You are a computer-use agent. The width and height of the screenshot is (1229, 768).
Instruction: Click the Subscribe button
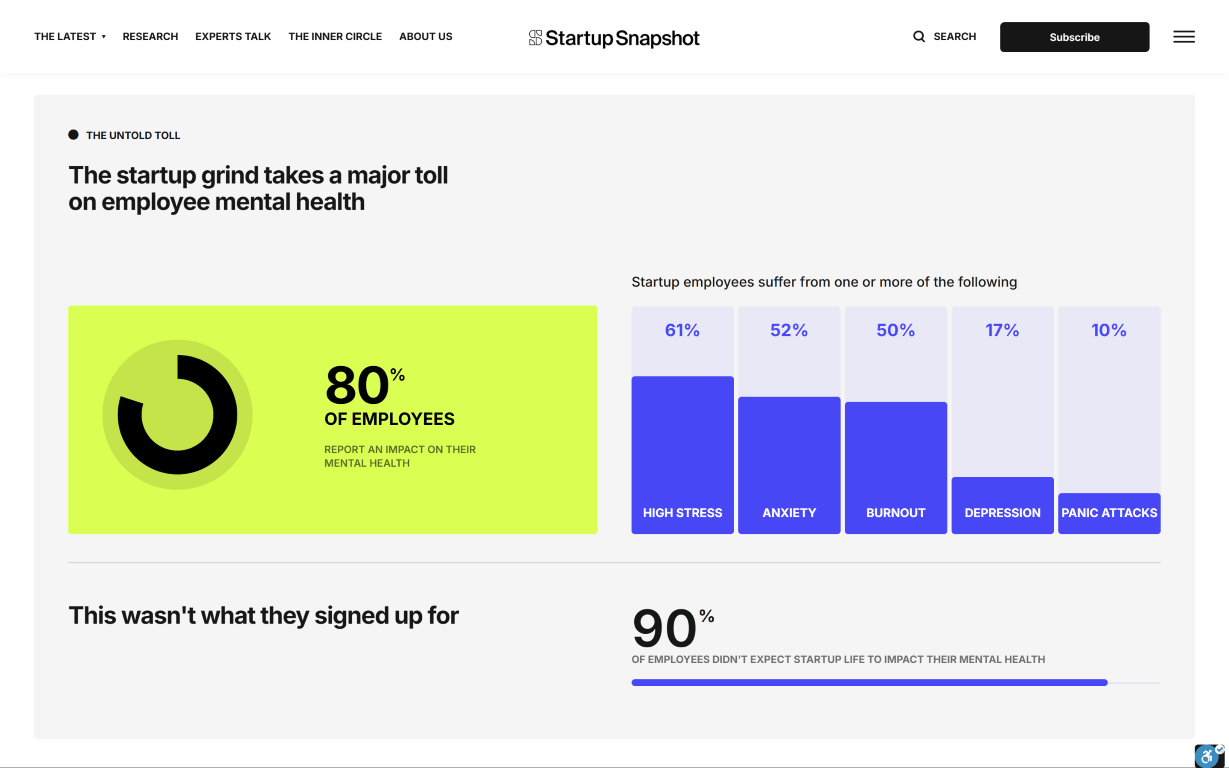1074,36
